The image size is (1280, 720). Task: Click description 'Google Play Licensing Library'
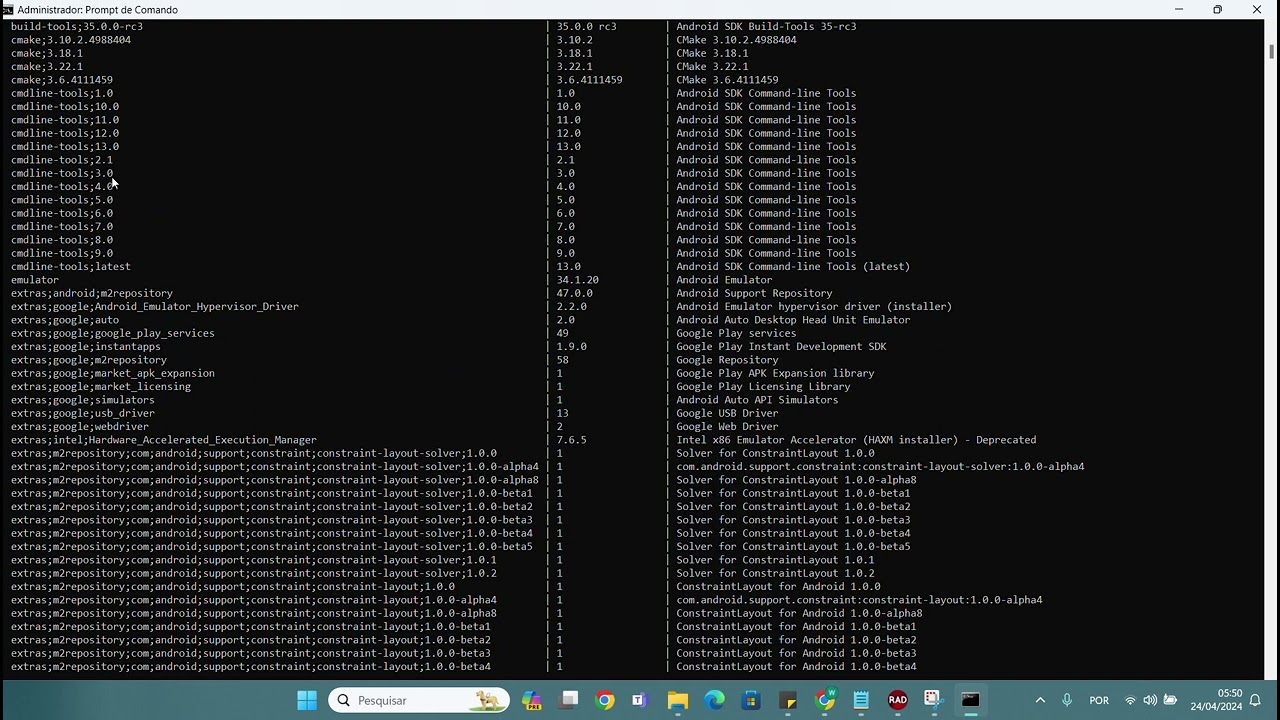click(x=763, y=386)
